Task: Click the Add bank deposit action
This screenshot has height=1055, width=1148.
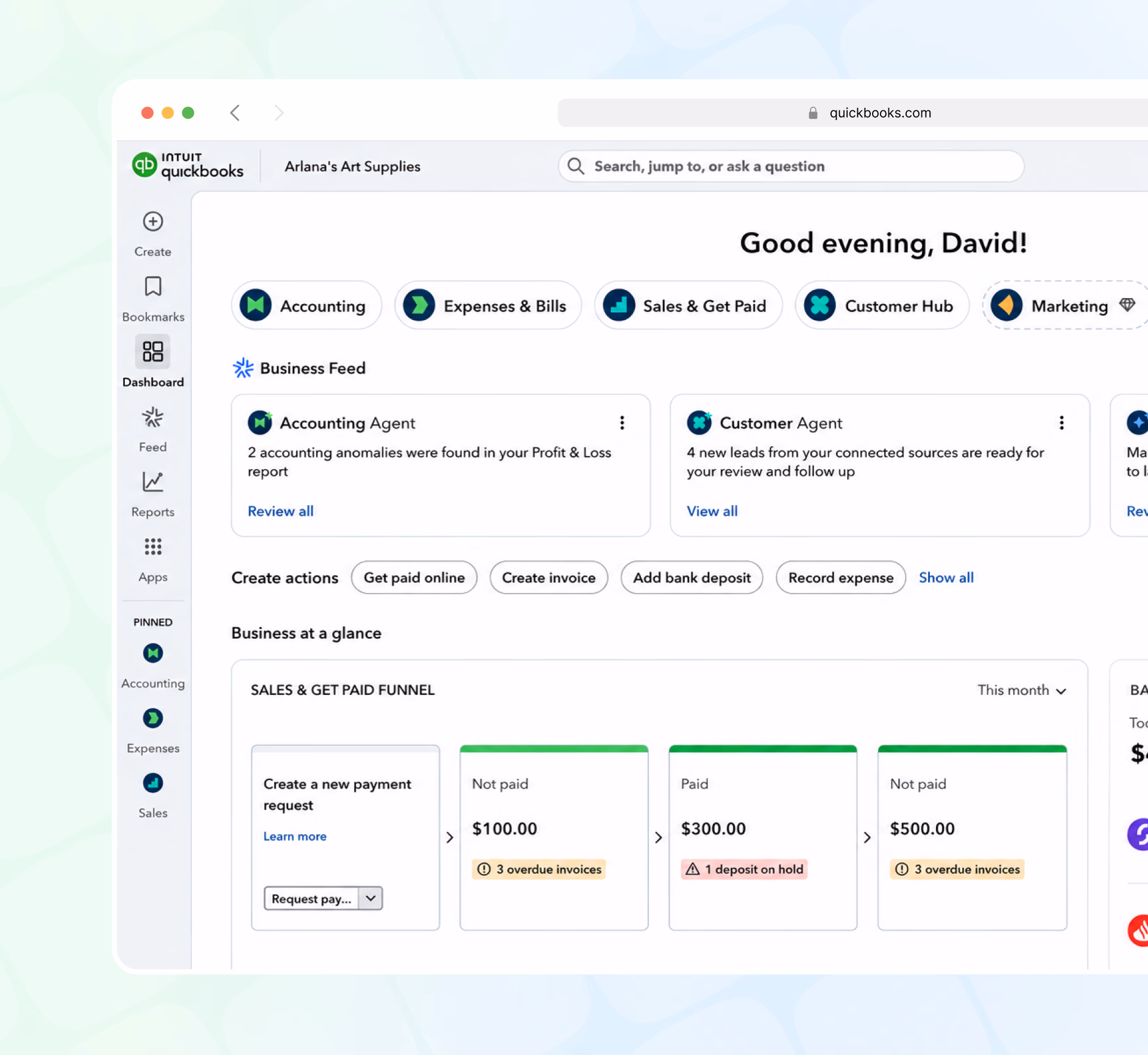Action: tap(692, 578)
